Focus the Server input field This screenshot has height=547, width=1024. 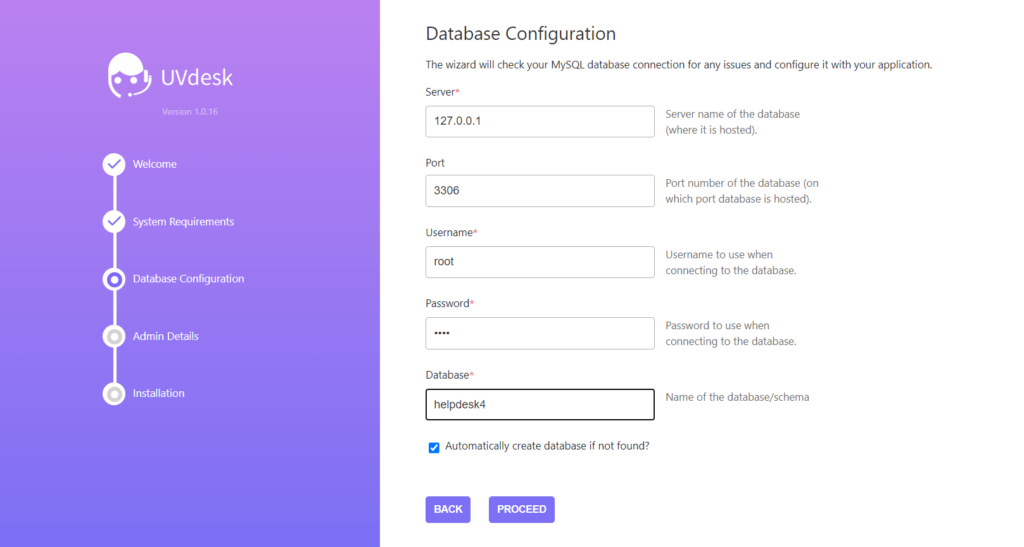[540, 121]
